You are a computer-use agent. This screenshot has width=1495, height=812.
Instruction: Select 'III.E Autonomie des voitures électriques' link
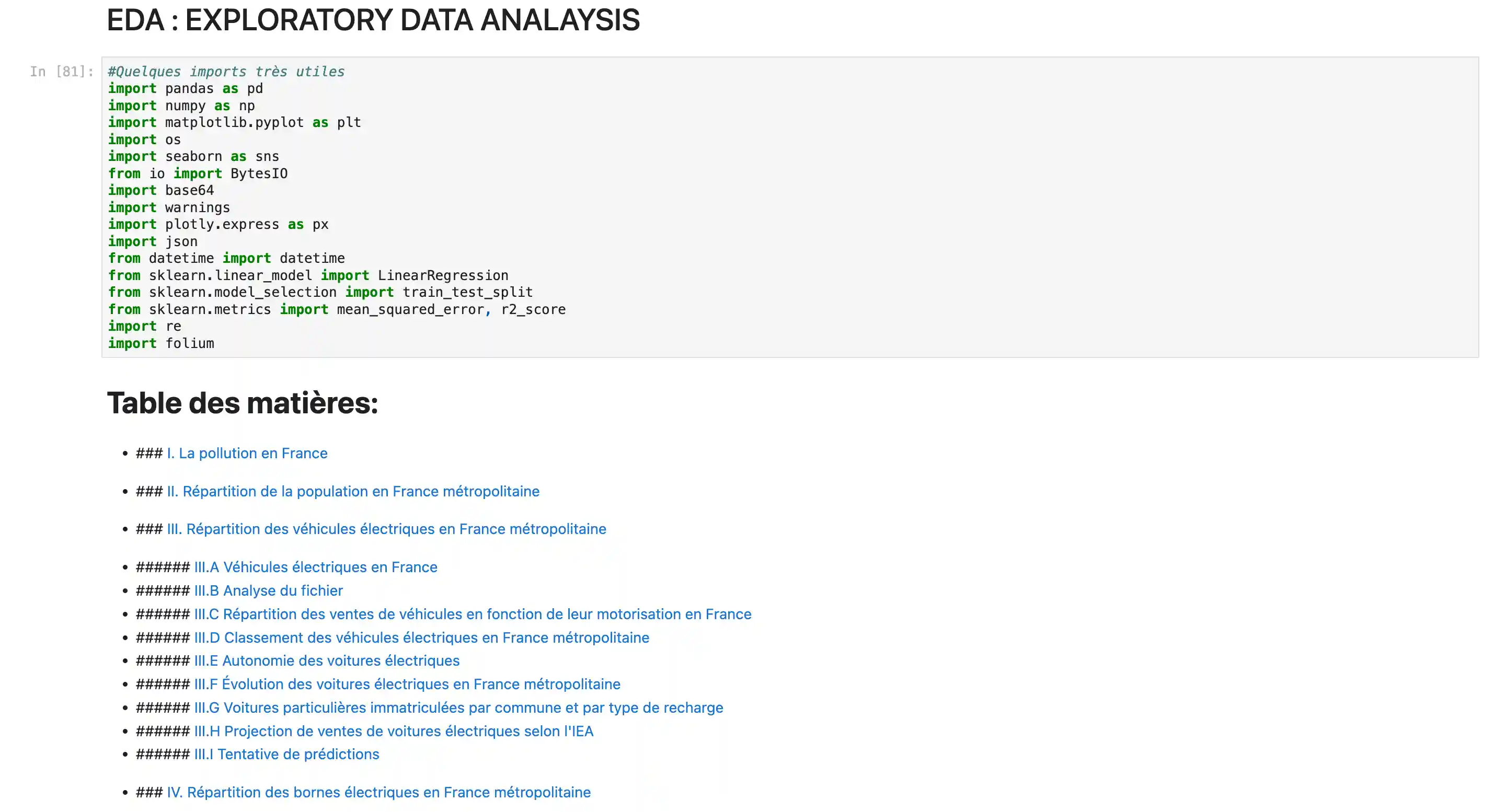point(327,660)
